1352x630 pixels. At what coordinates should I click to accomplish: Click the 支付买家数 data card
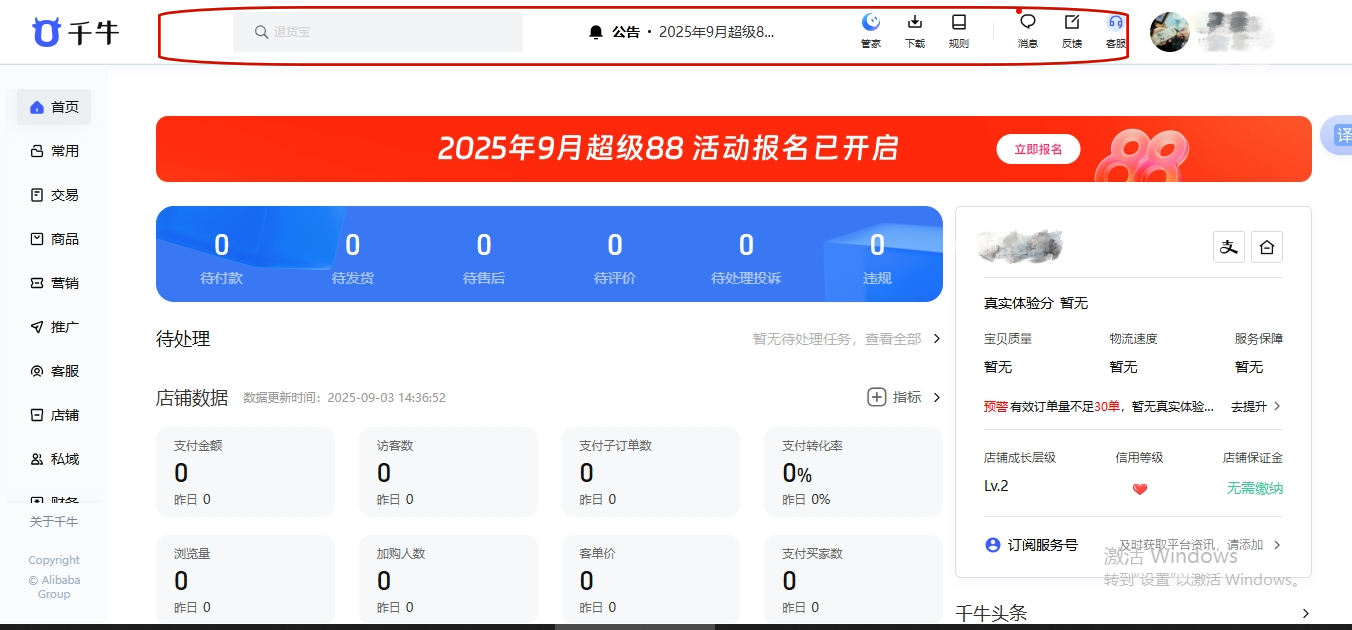853,580
